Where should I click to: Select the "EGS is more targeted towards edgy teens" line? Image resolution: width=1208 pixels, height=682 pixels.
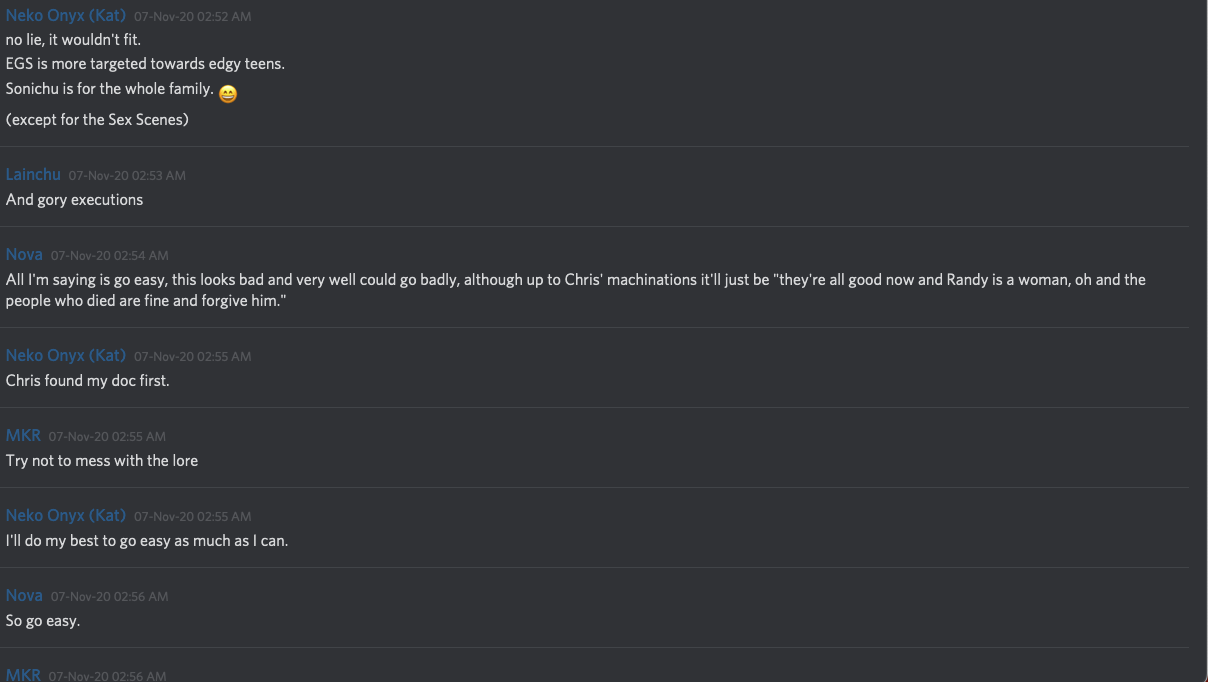[x=145, y=64]
